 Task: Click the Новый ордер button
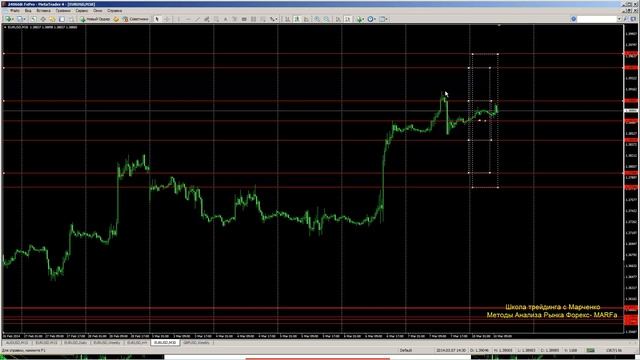pos(95,19)
